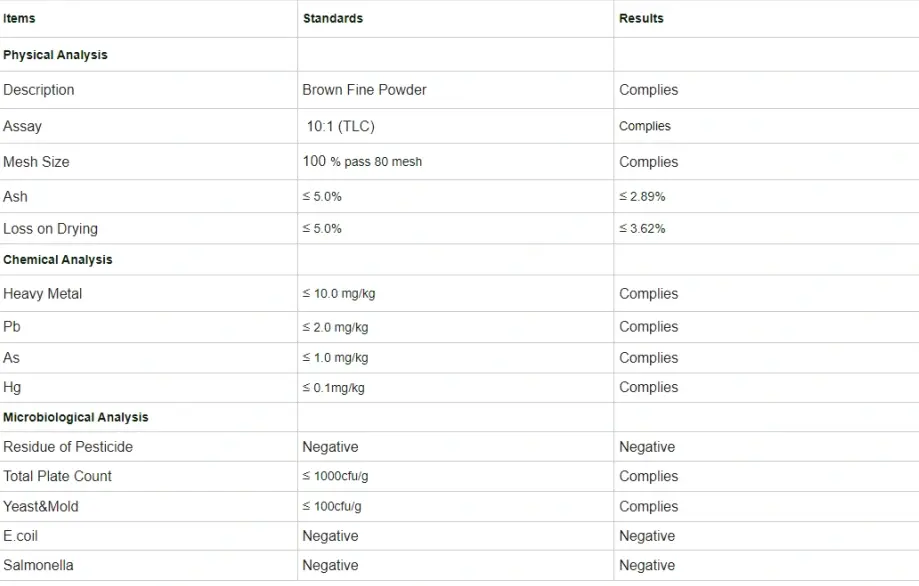Click the Brown Fine Powder standard cell
Viewport: 919px width, 586px height.
(x=364, y=90)
